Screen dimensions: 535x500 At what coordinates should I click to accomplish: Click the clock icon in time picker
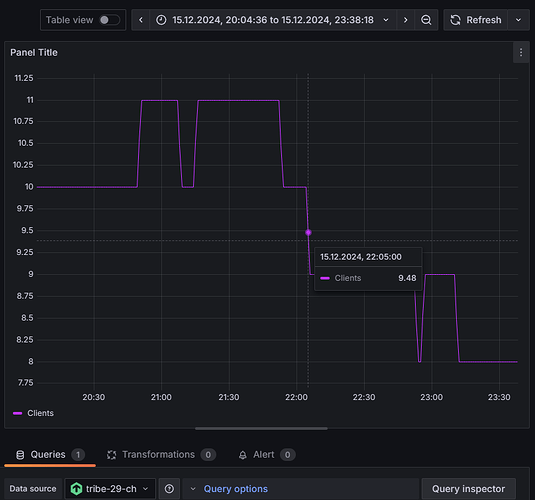pos(161,20)
